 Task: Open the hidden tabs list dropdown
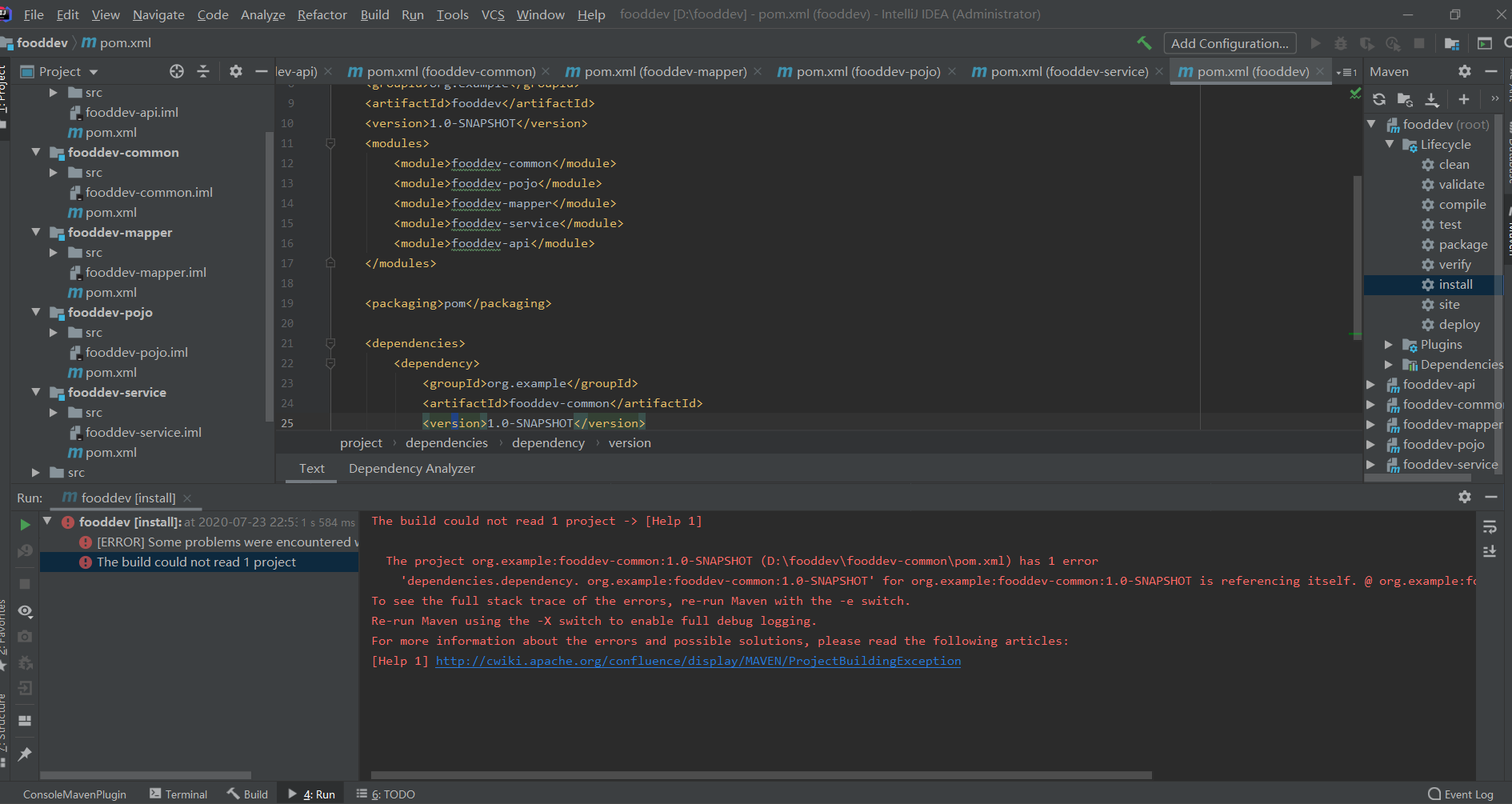tap(1347, 72)
